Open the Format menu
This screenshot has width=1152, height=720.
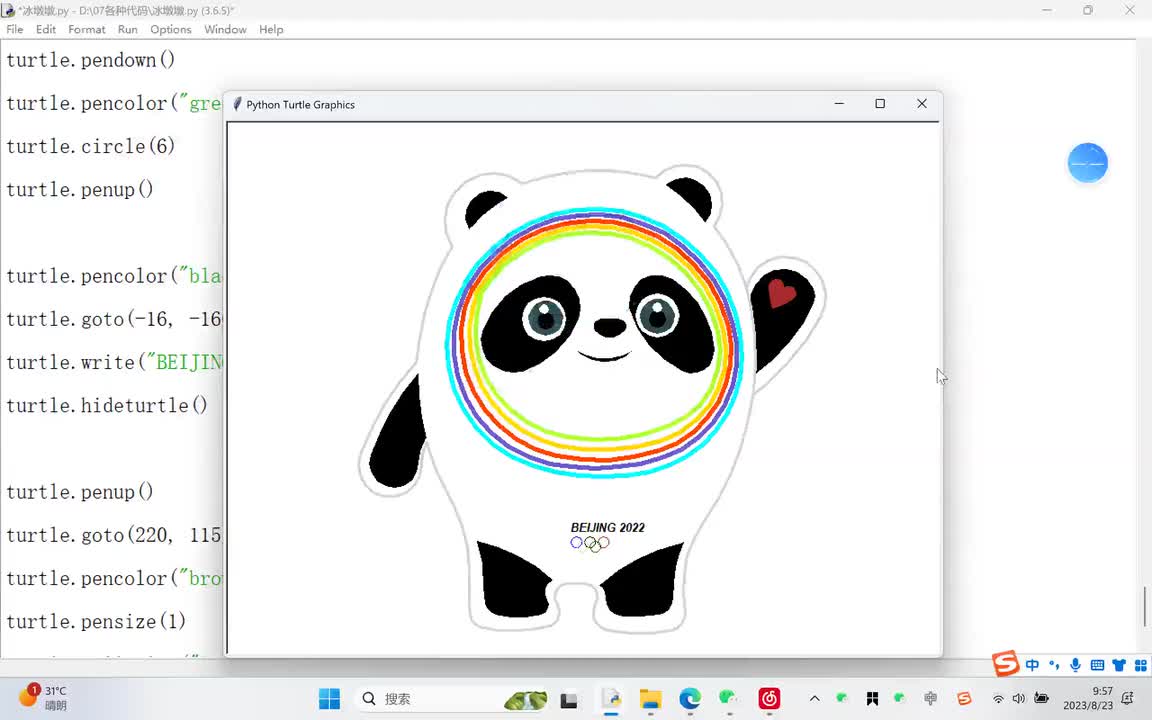[87, 29]
